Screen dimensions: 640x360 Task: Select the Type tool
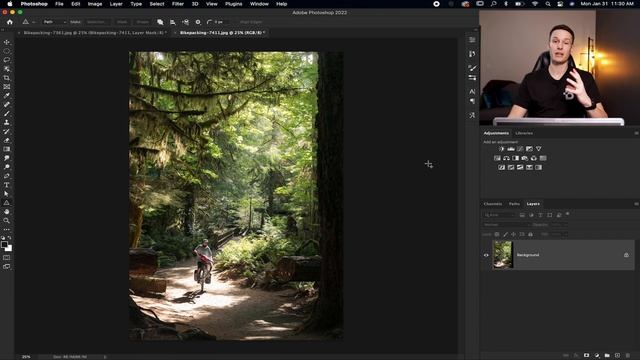coord(7,185)
